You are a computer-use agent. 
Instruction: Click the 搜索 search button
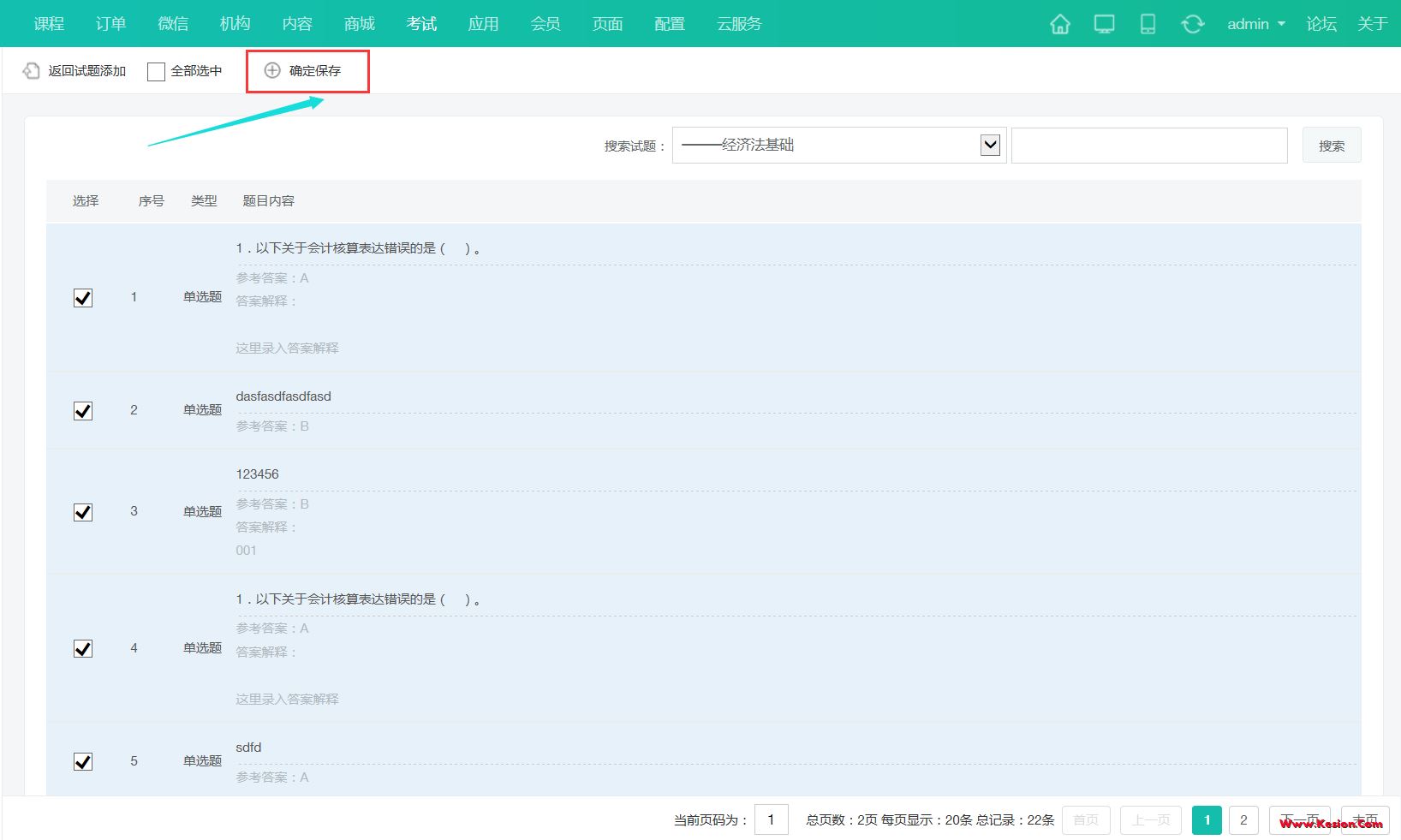(x=1332, y=145)
